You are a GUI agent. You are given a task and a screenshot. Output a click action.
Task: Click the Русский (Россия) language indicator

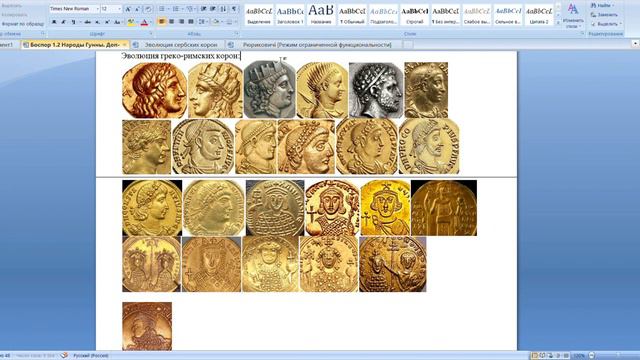point(91,356)
